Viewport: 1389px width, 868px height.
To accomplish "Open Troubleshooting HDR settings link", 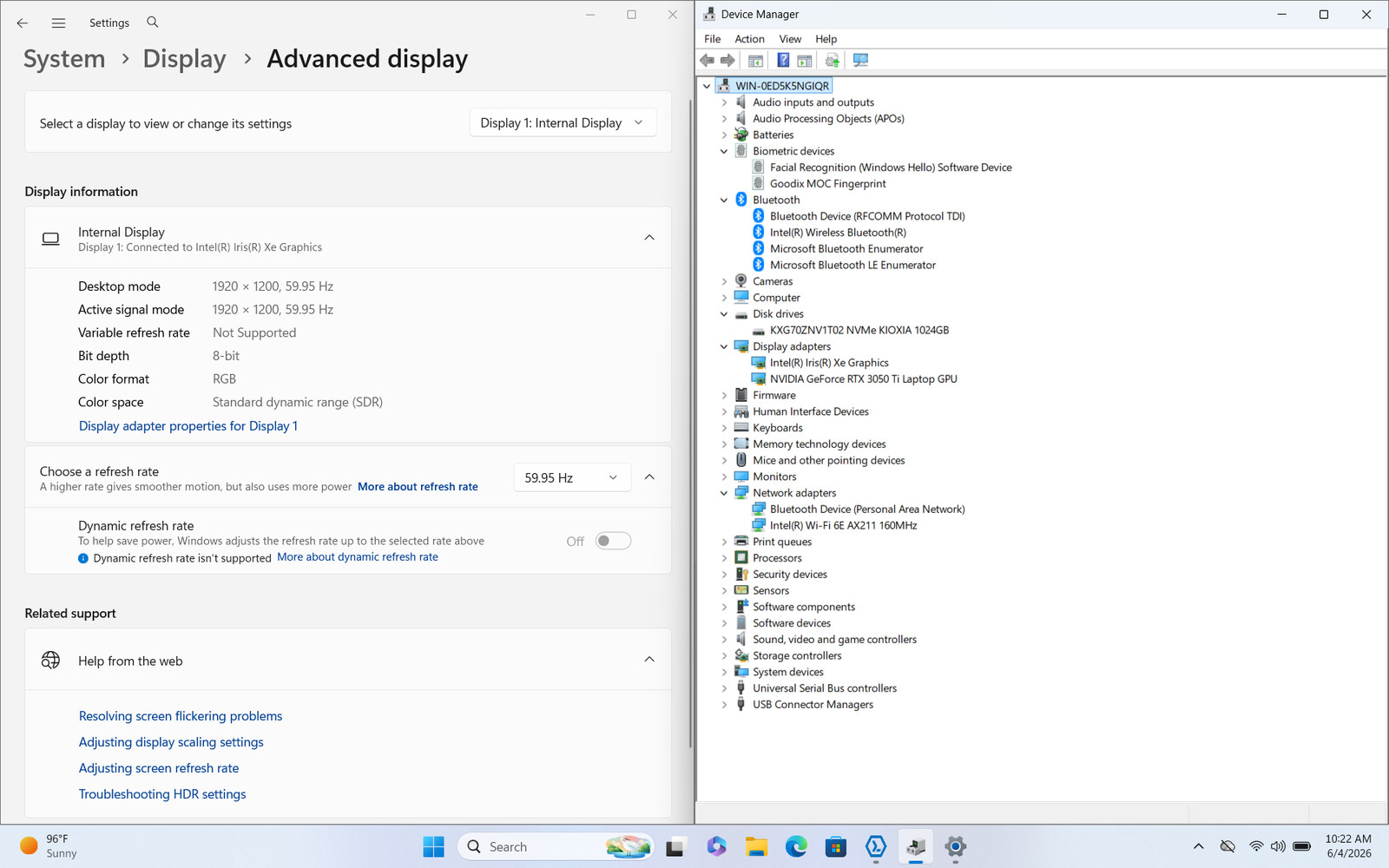I will click(162, 794).
